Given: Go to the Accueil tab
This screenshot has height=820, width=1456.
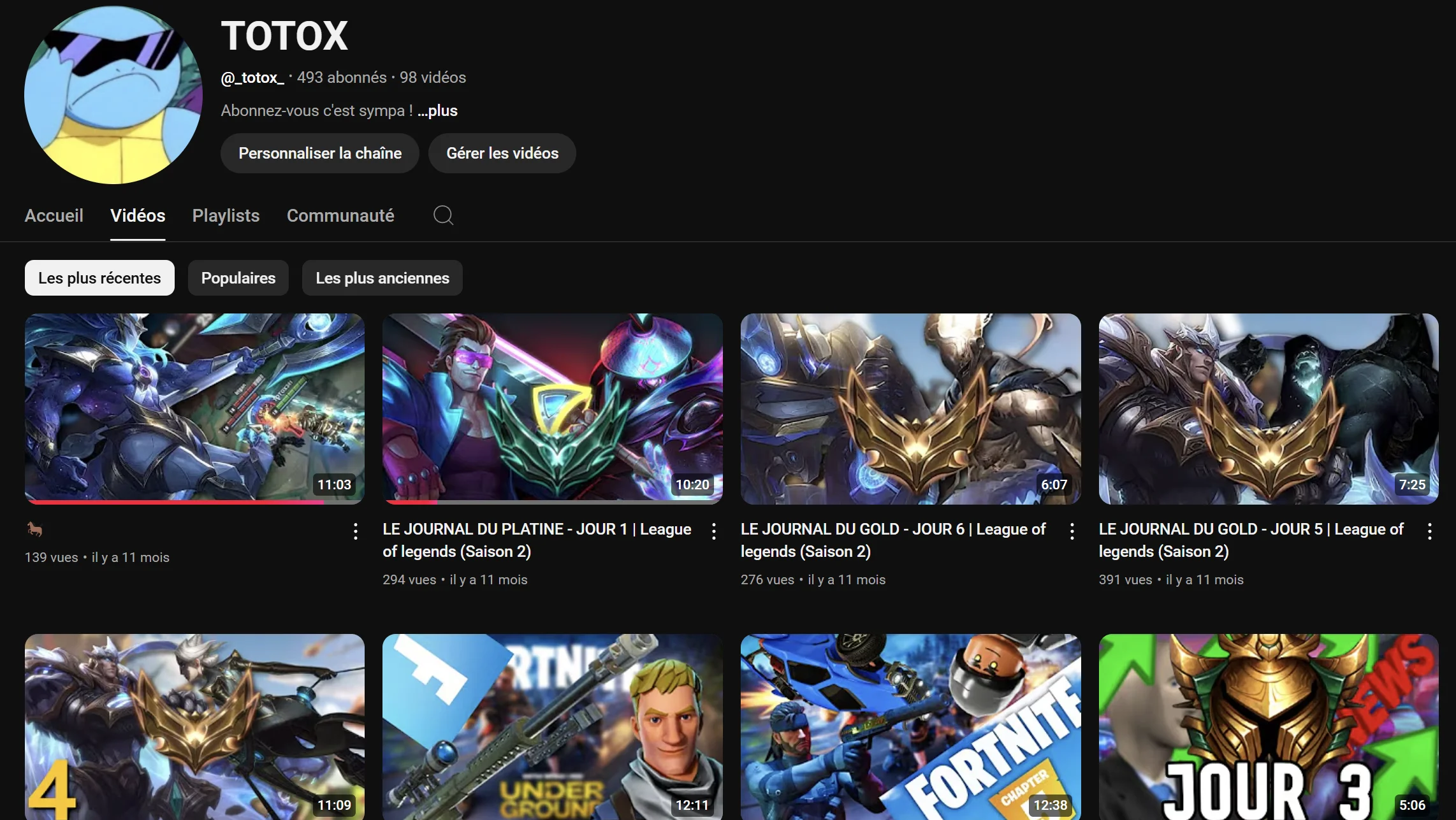Looking at the screenshot, I should point(54,215).
